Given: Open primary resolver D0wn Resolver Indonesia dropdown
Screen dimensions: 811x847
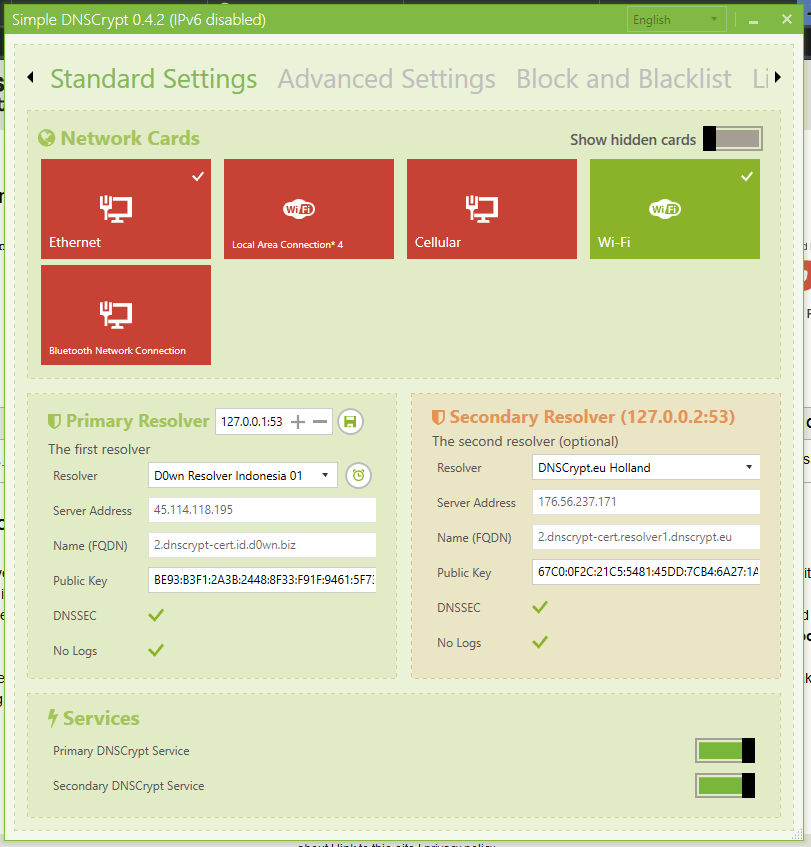Looking at the screenshot, I should (243, 475).
